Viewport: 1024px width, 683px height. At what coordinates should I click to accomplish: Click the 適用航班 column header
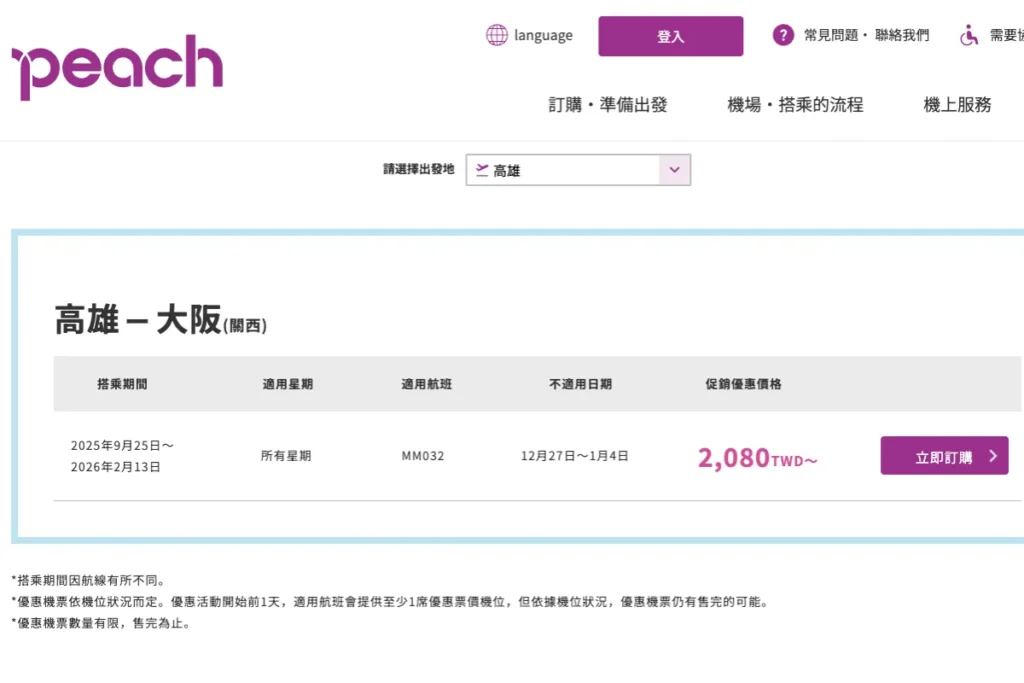[426, 384]
